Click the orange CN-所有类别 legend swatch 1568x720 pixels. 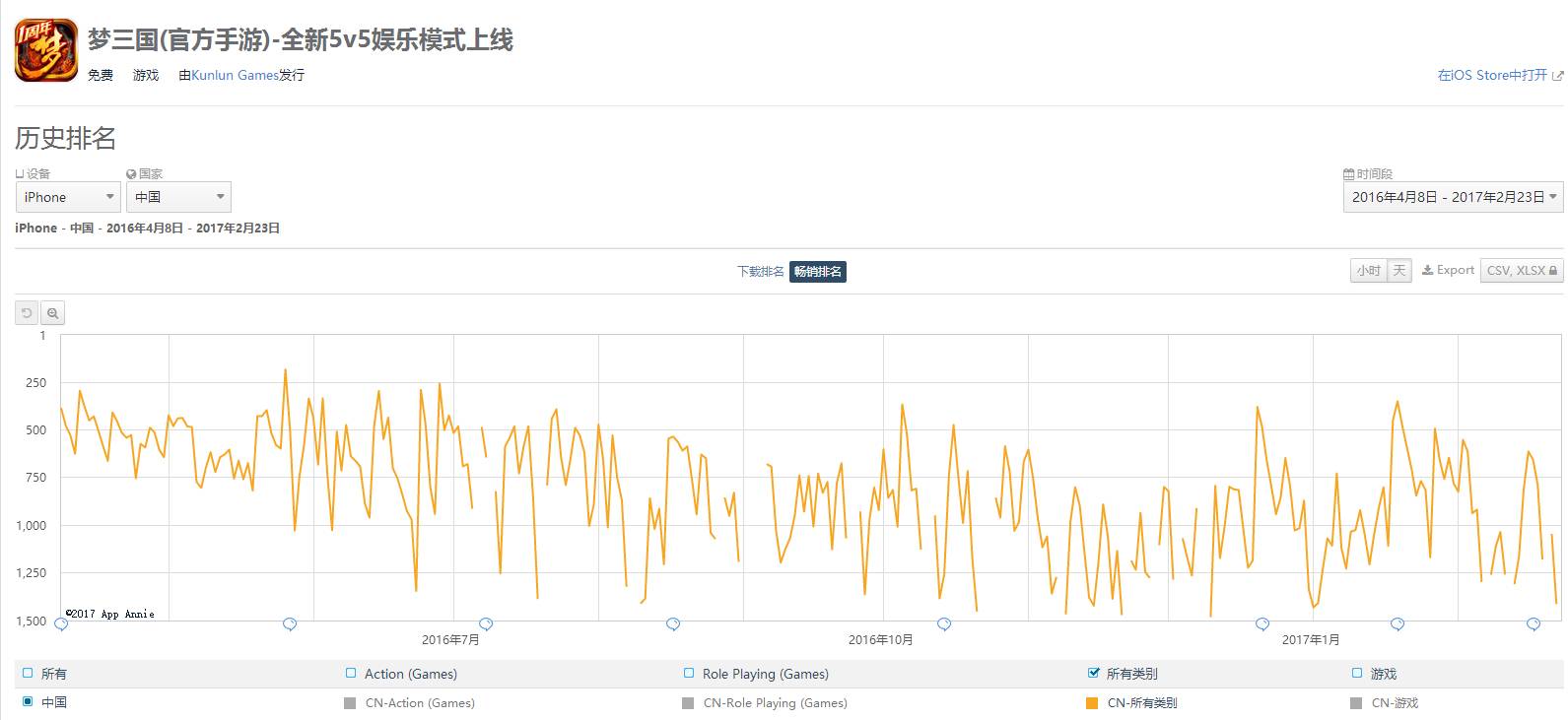[x=1092, y=703]
